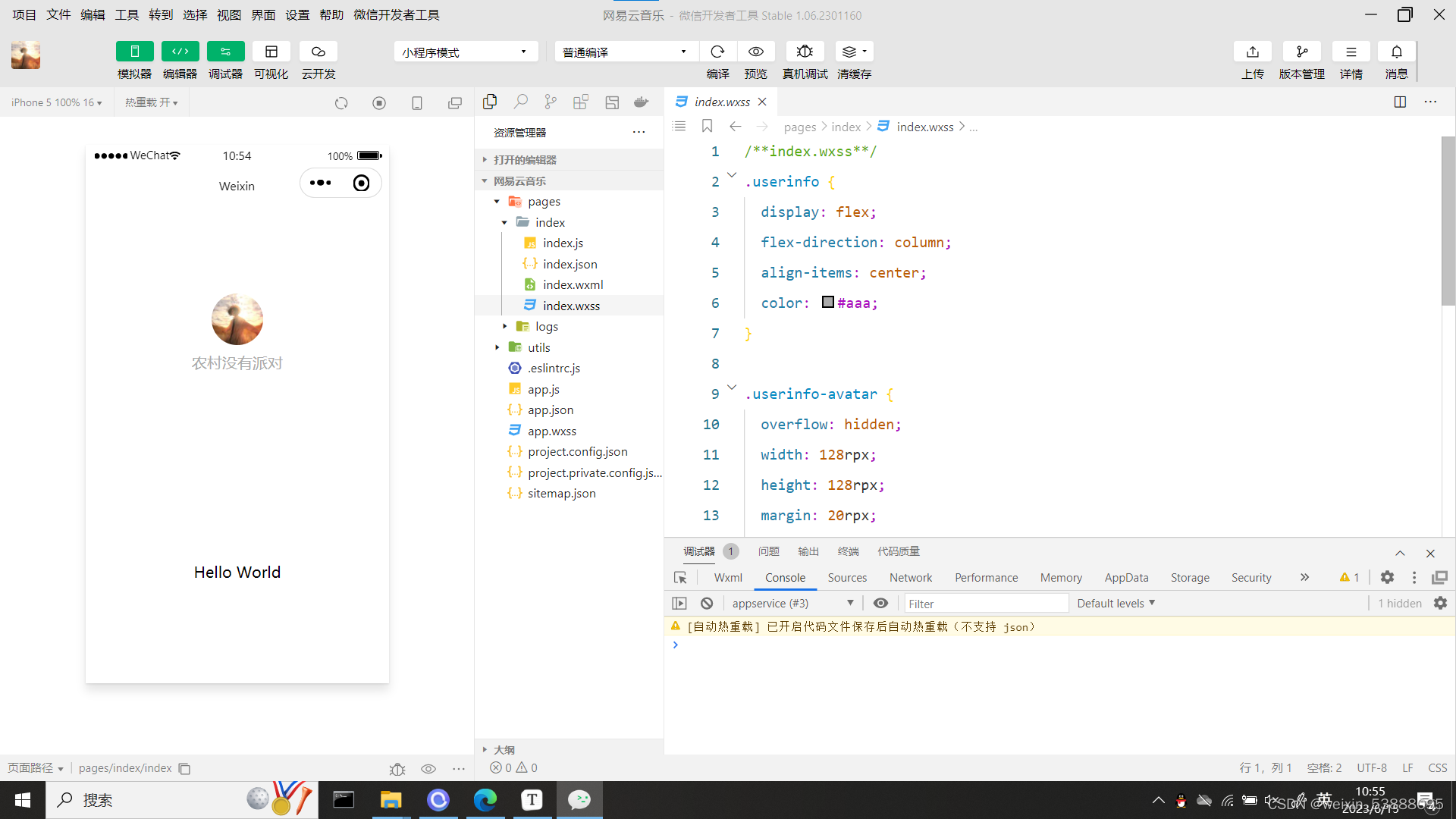Click the split editor icon

pos(1400,102)
